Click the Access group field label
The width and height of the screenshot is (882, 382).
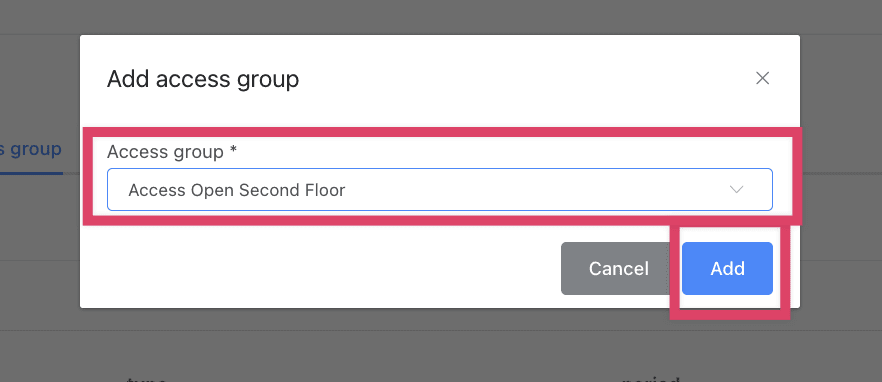pos(165,151)
